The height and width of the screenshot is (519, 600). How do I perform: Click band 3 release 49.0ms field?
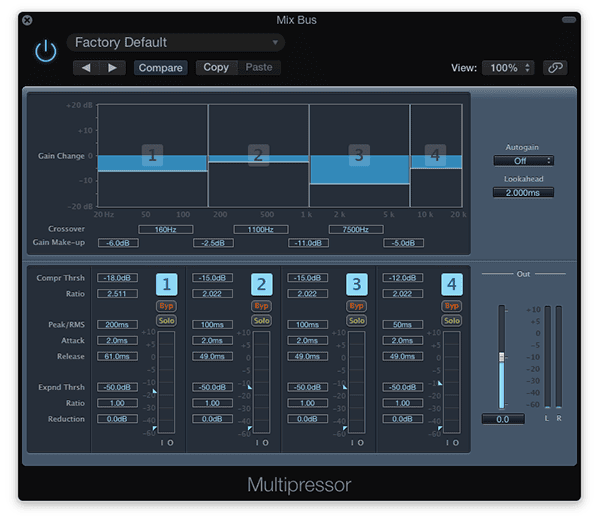[308, 356]
